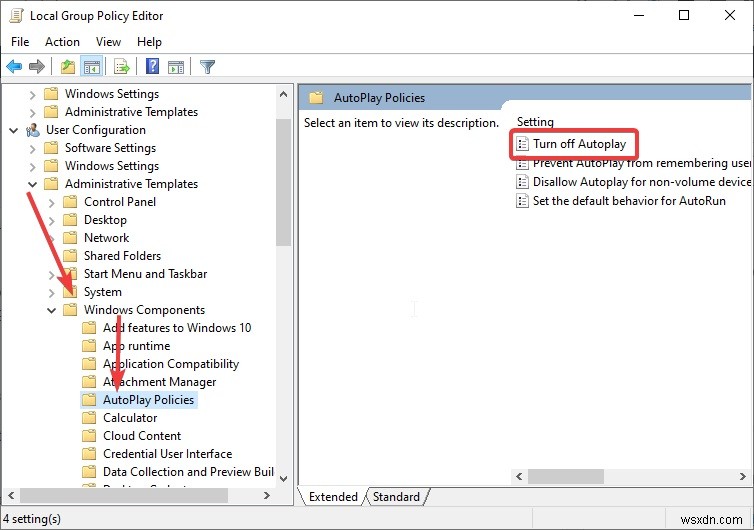The image size is (754, 530).
Task: Select the Network tree item
Action: pos(106,238)
